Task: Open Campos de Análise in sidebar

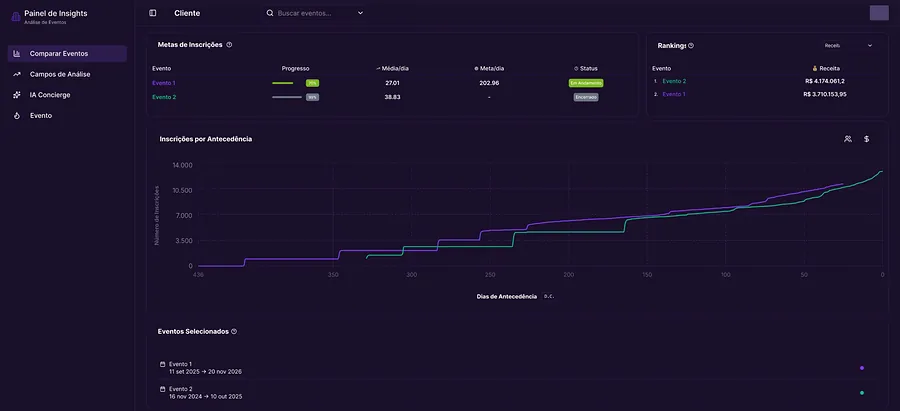Action: click(x=67, y=74)
